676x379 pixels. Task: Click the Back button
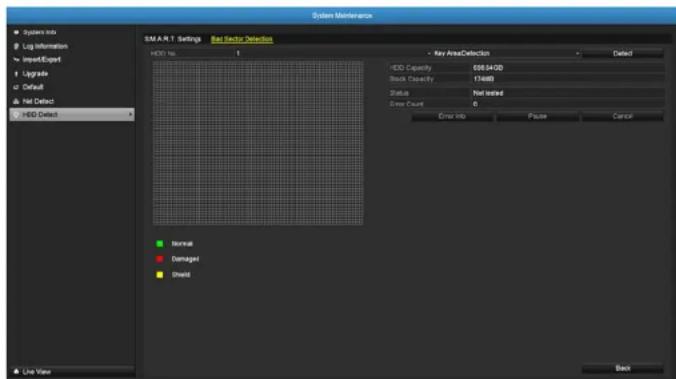[x=623, y=368]
